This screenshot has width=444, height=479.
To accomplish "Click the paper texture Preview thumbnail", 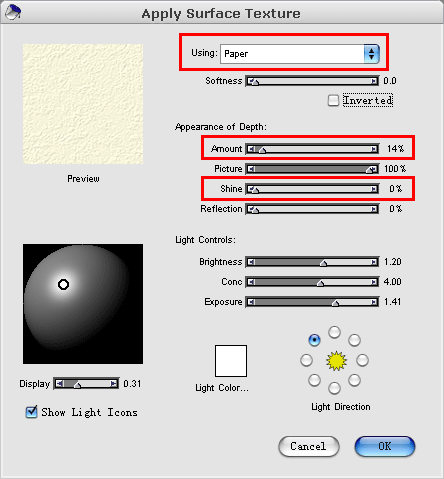I will [x=83, y=104].
